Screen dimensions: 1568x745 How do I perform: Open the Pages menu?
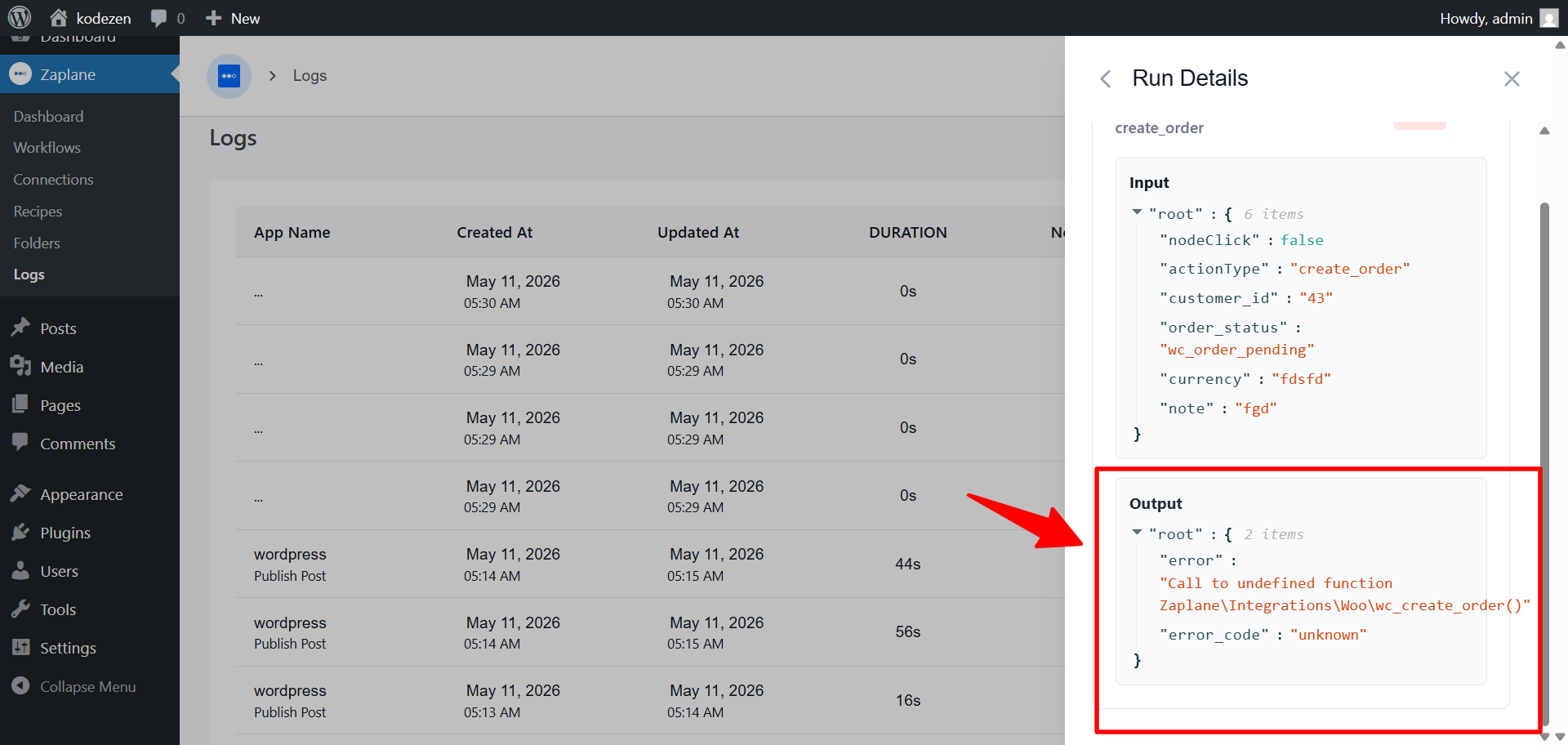click(x=60, y=405)
